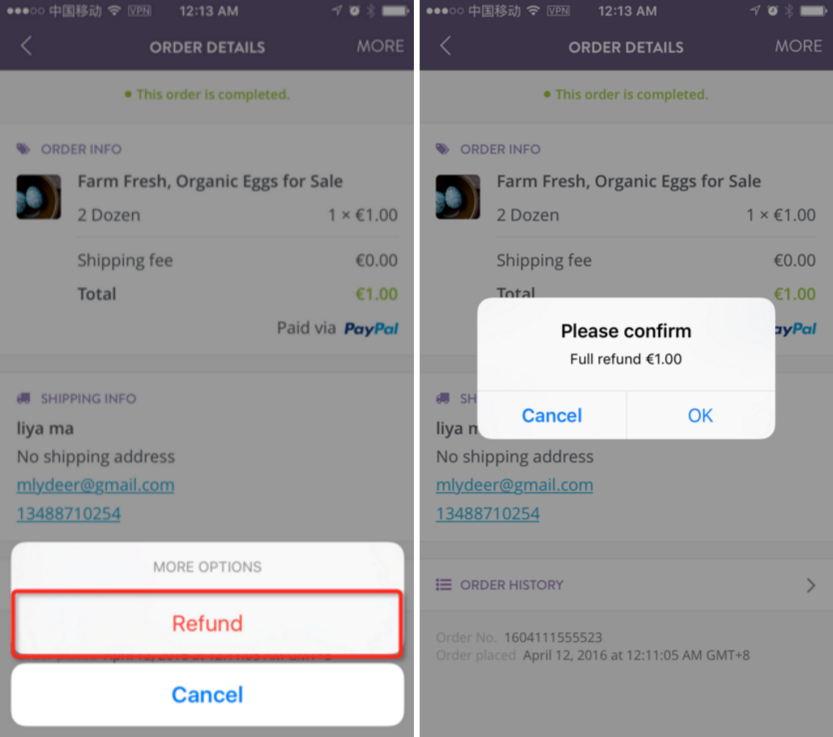Open MORE menu on right Order Details
833x737 pixels.
[798, 46]
